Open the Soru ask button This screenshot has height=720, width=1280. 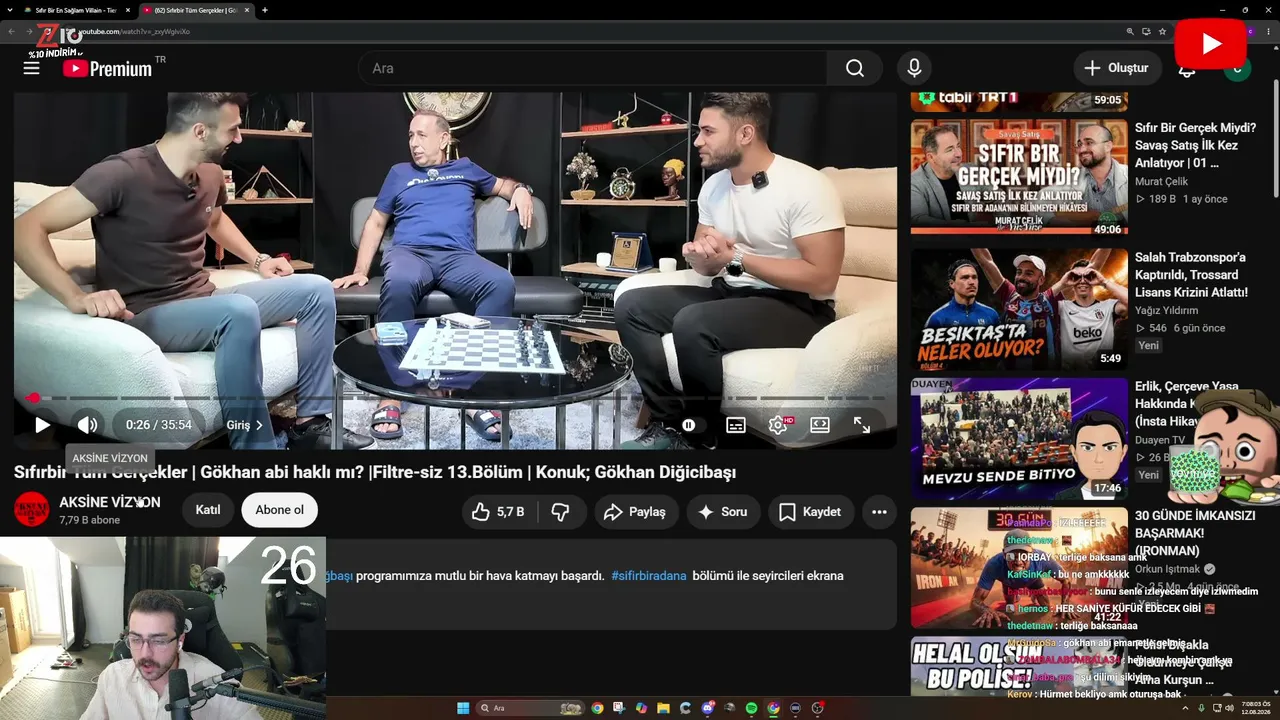tap(722, 512)
